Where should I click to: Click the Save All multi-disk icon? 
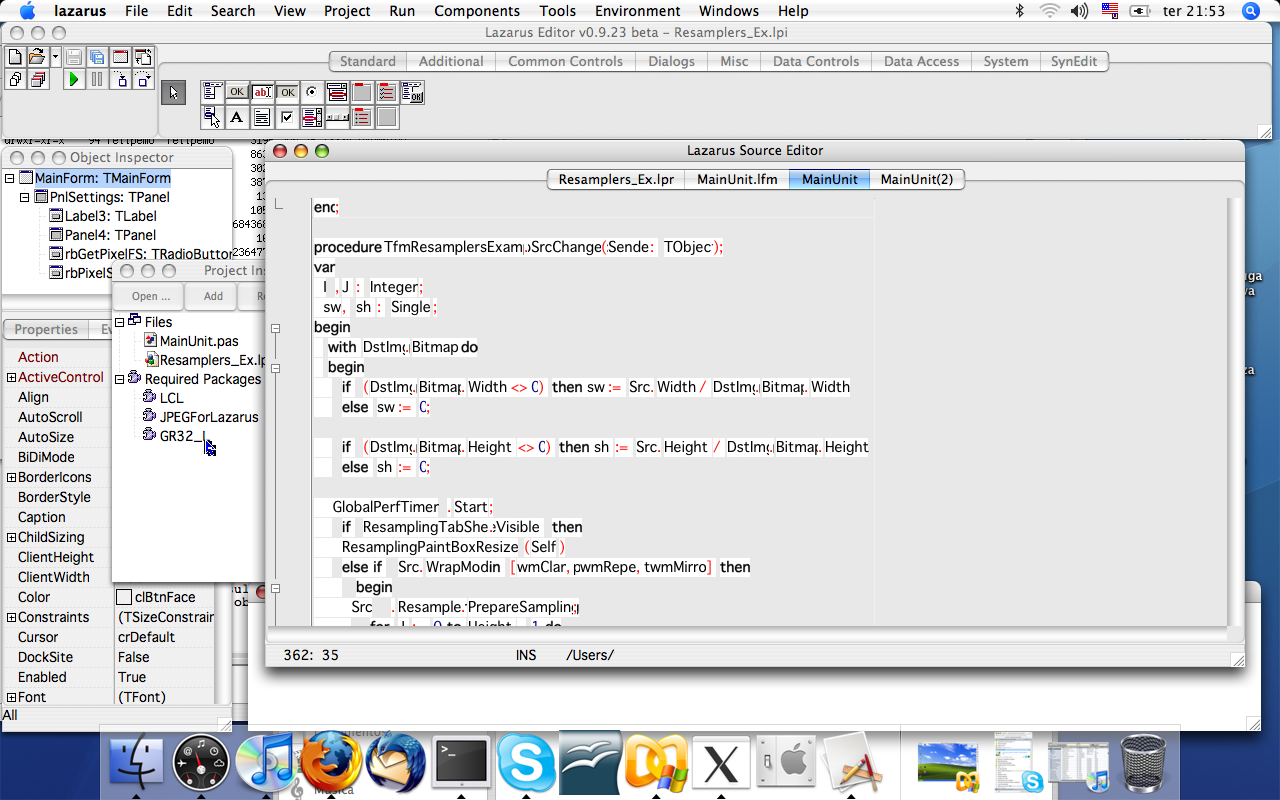[x=97, y=57]
